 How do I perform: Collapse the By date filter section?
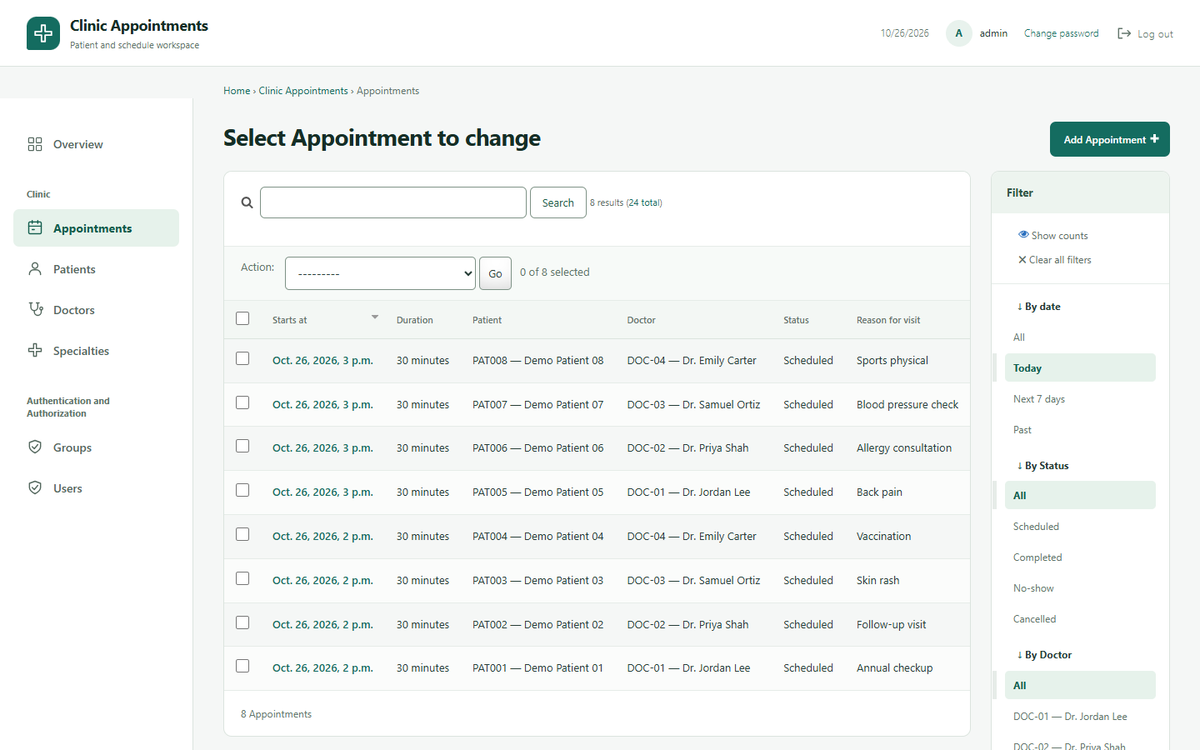pyautogui.click(x=1038, y=307)
